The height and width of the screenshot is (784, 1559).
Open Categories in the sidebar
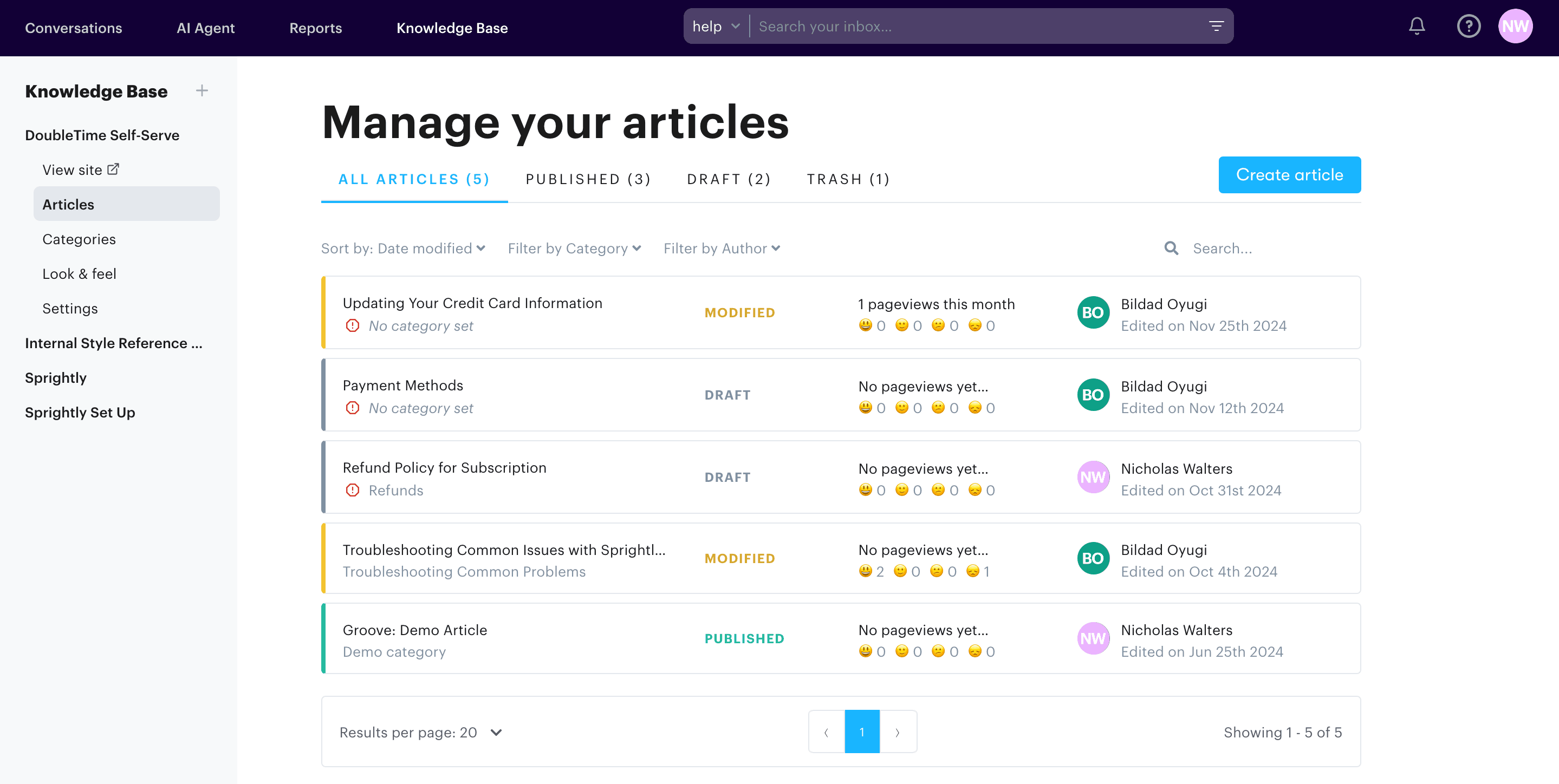79,239
